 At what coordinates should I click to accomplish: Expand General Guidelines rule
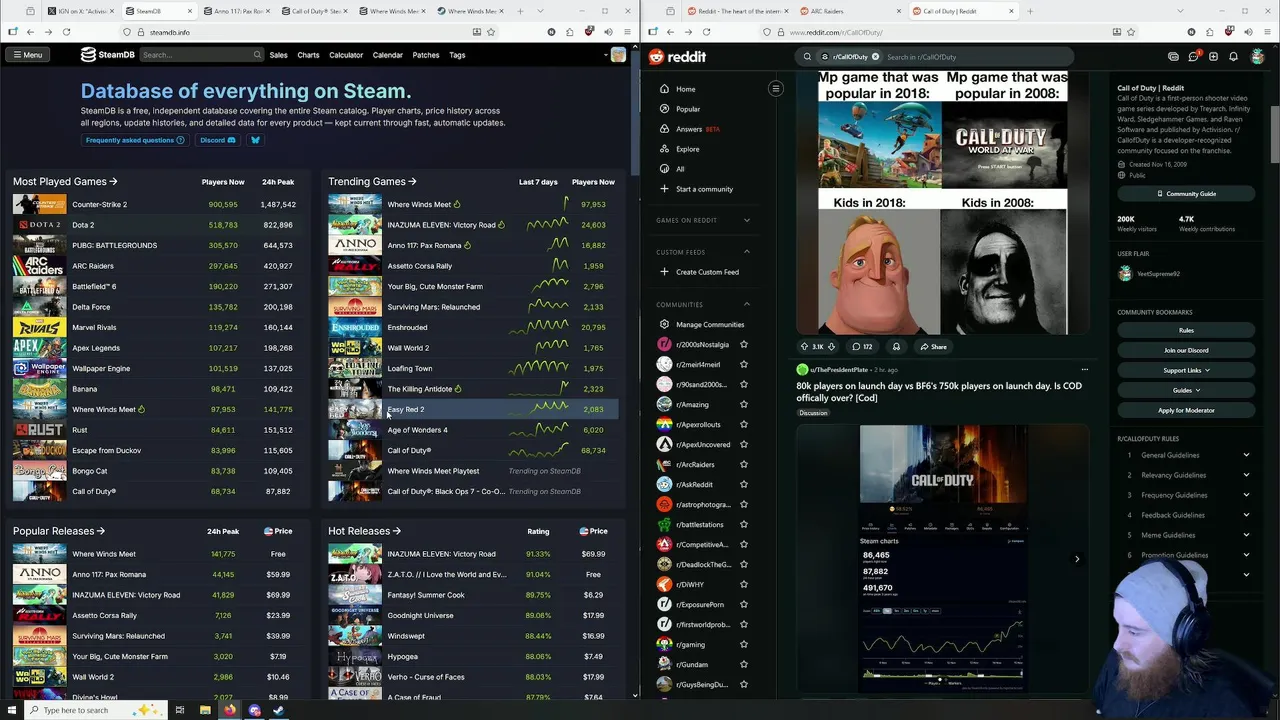1186,455
